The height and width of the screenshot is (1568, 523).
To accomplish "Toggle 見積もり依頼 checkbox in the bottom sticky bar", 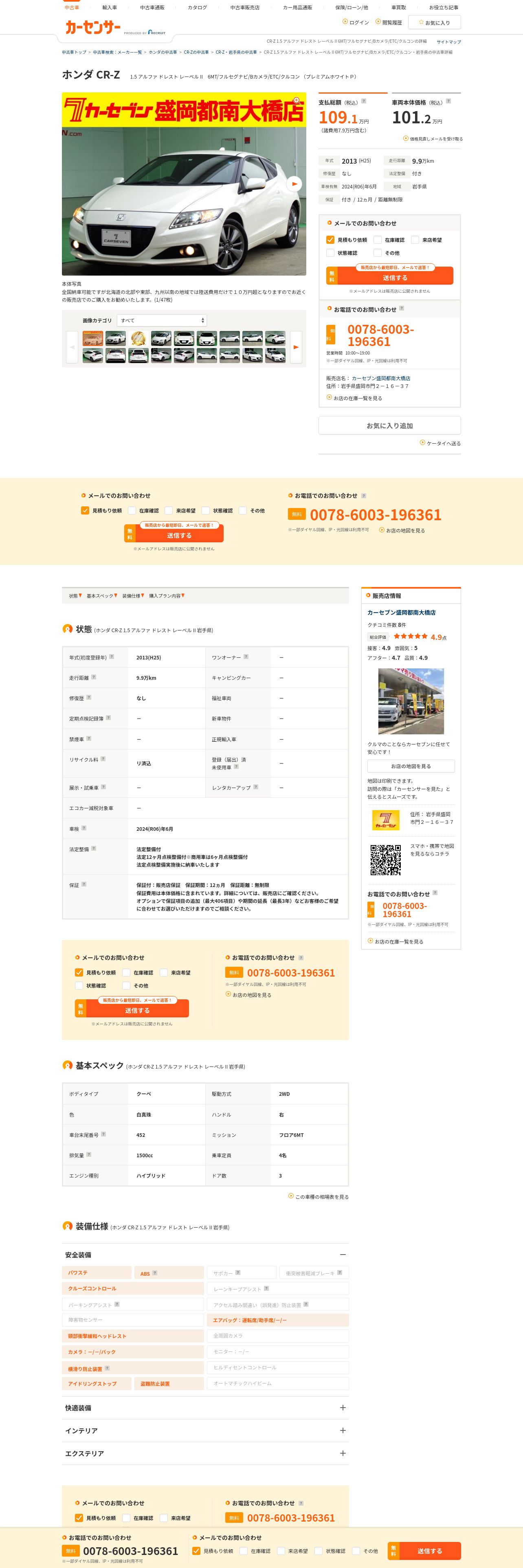I will pyautogui.click(x=196, y=1550).
